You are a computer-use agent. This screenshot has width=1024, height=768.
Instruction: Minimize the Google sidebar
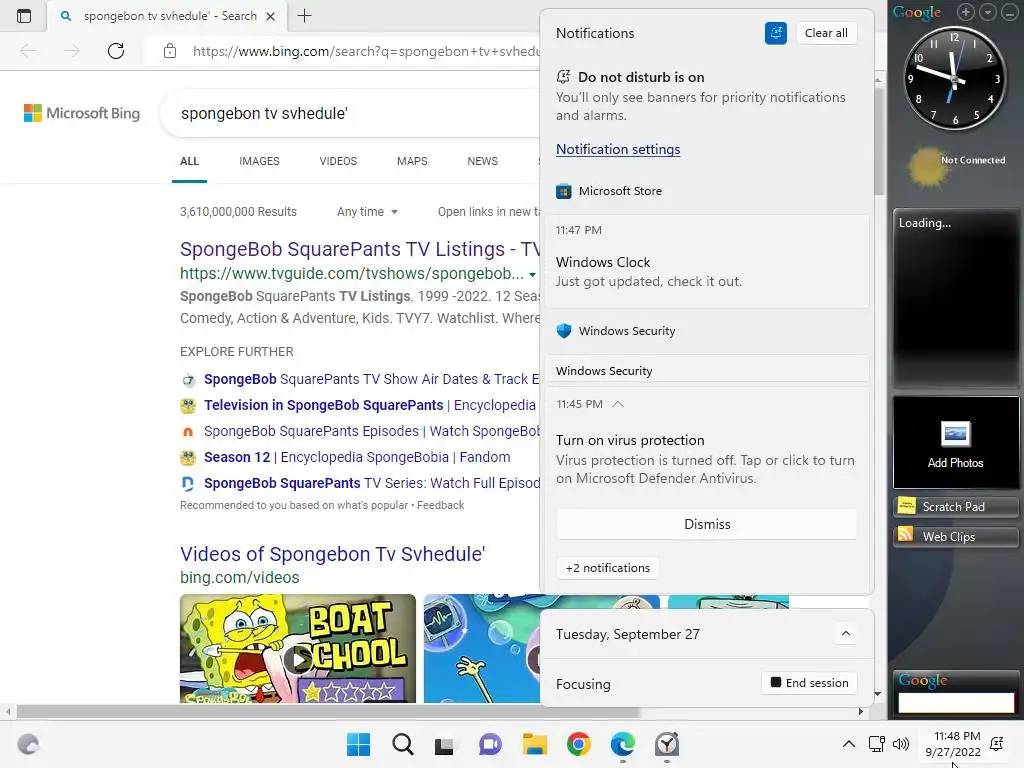tap(1010, 12)
